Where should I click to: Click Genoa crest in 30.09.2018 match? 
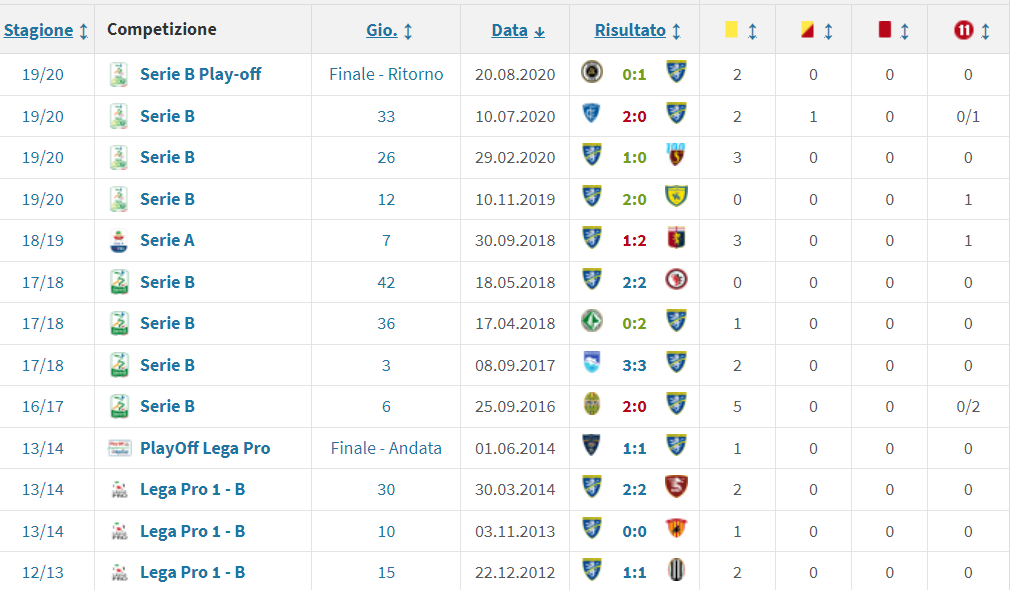676,239
